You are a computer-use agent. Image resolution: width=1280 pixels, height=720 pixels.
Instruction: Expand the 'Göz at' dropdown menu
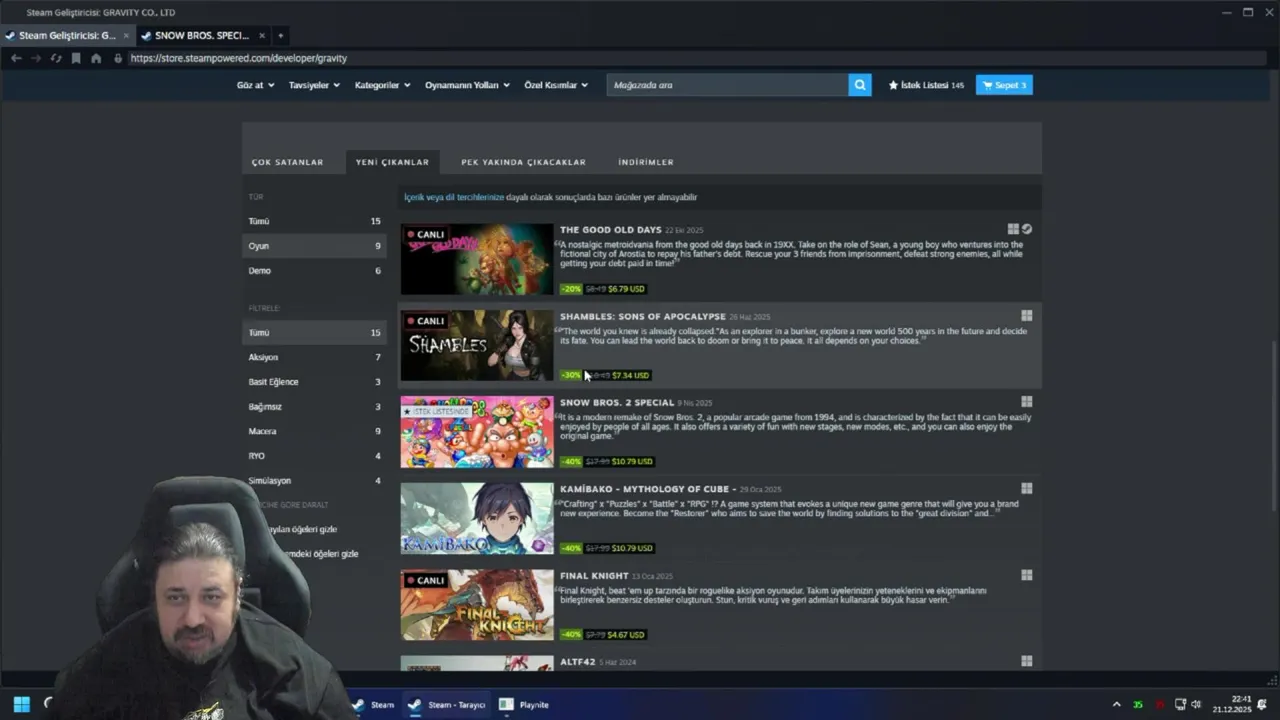(x=255, y=85)
